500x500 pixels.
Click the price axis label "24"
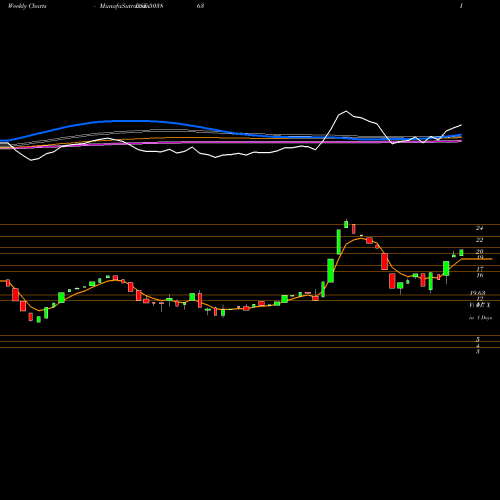pos(479,228)
